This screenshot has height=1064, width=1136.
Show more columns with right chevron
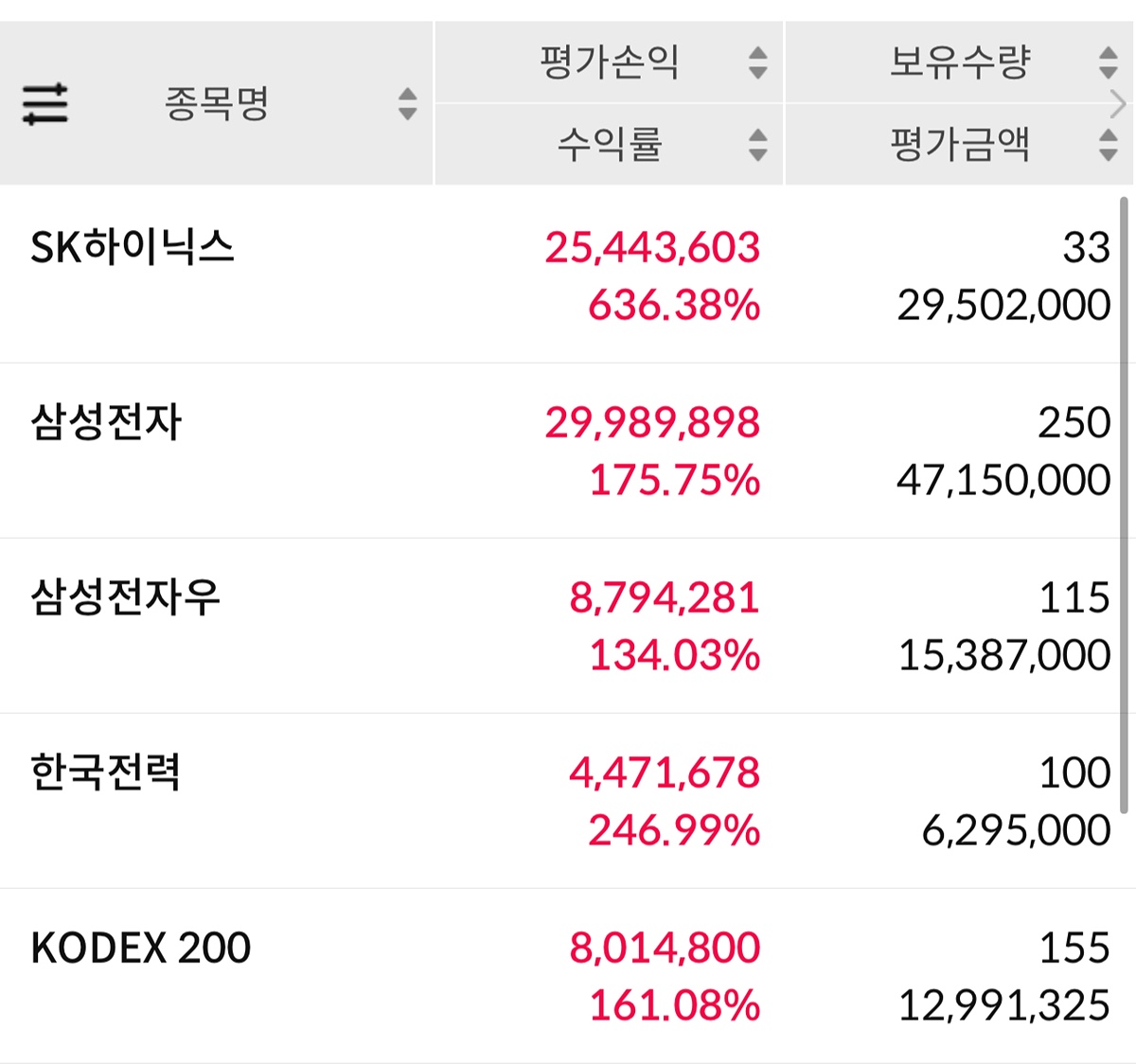click(x=1119, y=103)
